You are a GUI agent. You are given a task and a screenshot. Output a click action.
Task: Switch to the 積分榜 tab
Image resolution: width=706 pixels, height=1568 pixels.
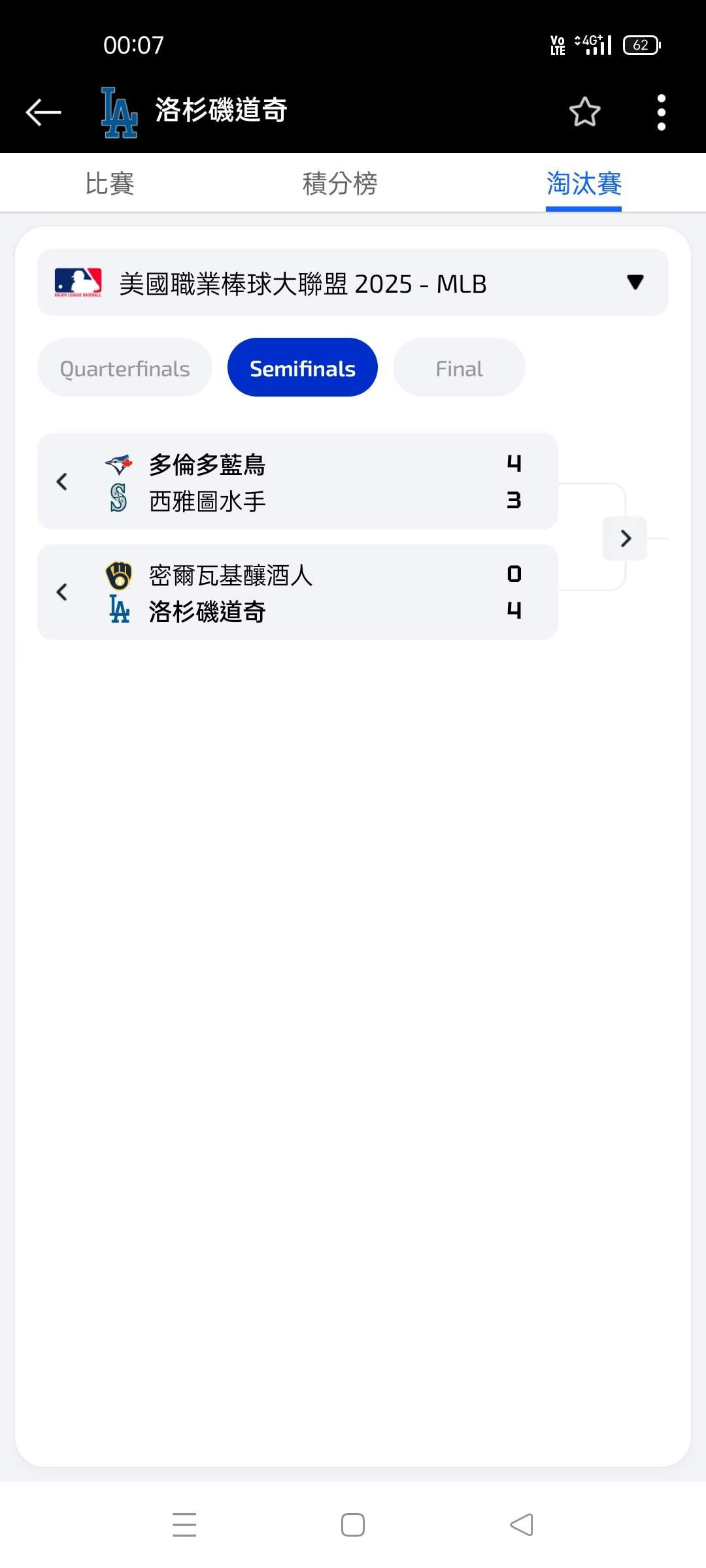(340, 184)
